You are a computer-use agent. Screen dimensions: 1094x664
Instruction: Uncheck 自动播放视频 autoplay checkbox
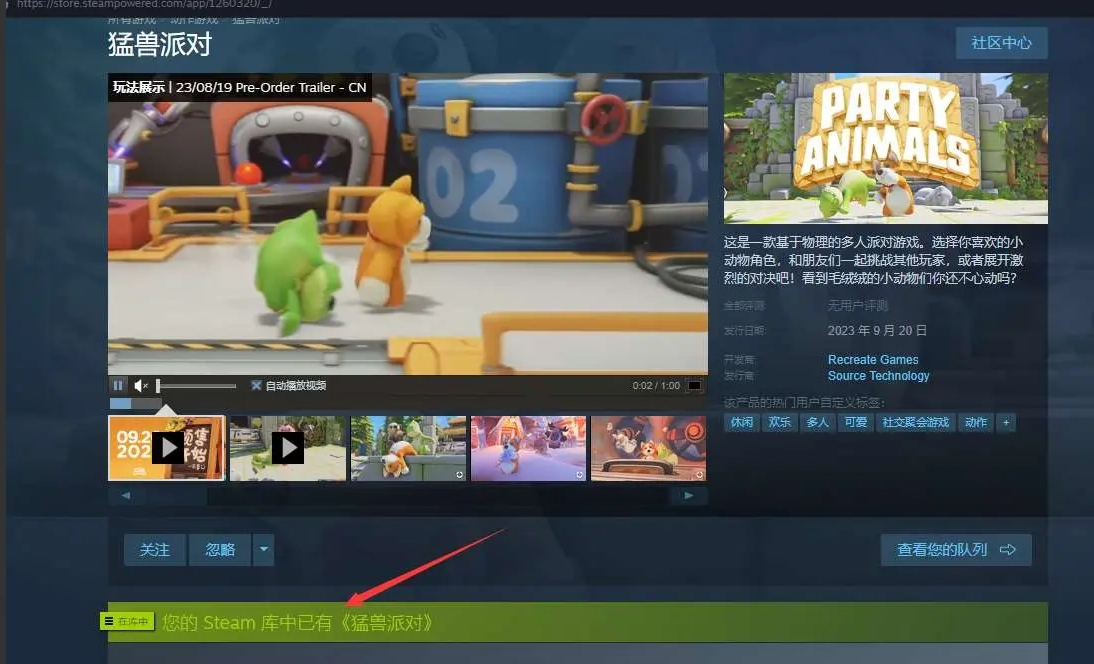257,386
